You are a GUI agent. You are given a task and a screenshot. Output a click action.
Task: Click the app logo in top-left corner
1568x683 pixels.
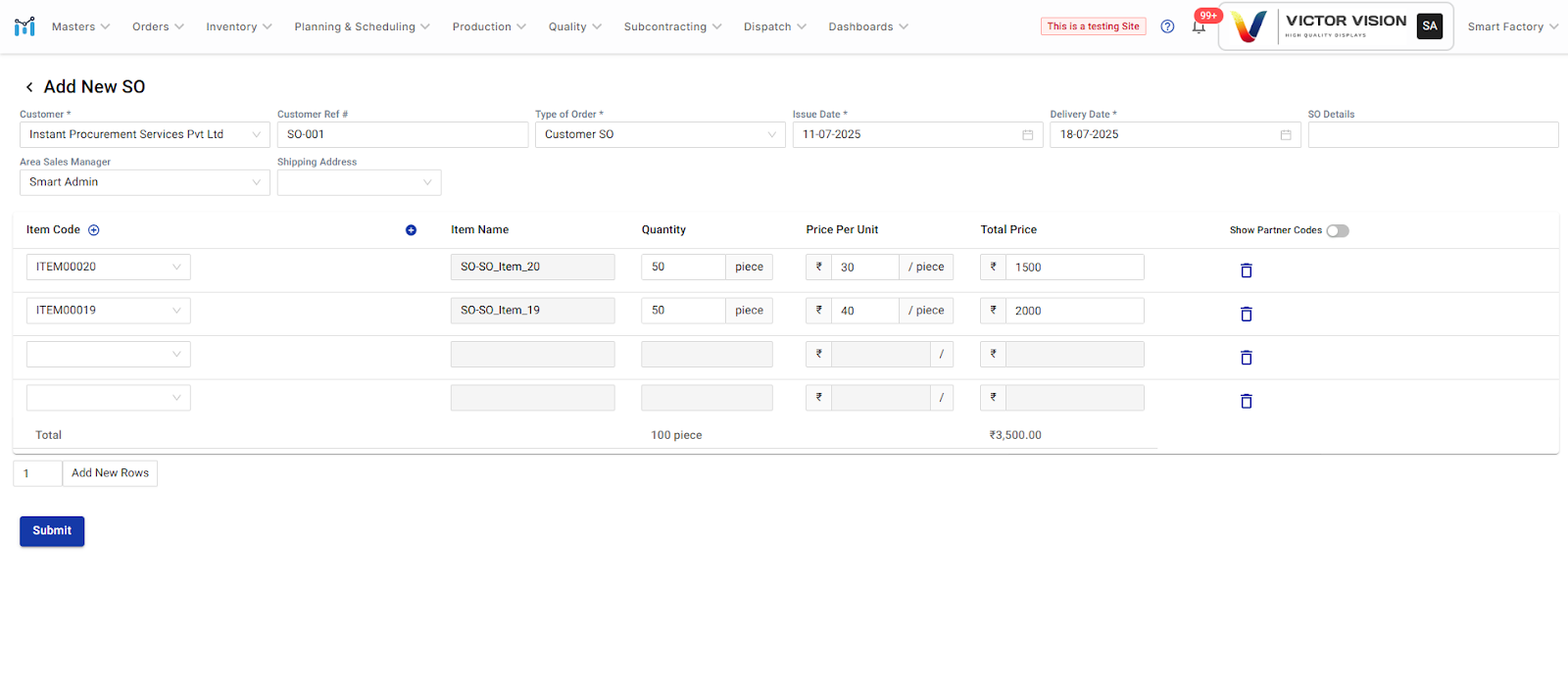point(24,26)
